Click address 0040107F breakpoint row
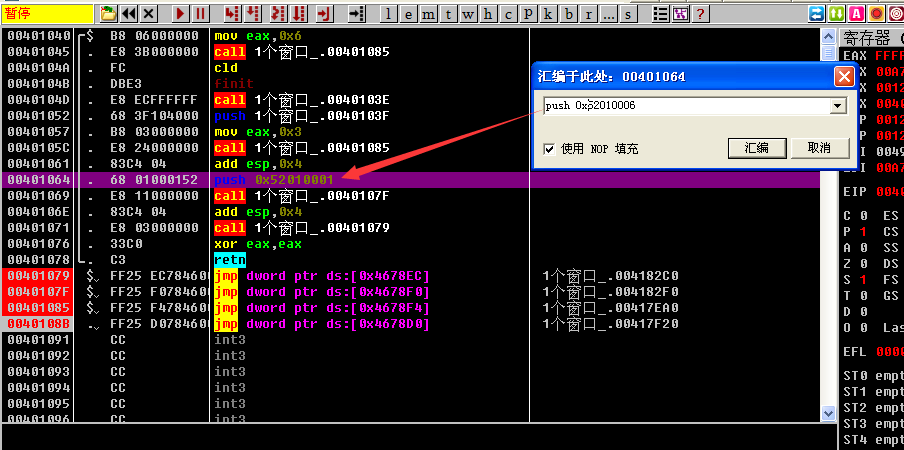The image size is (904, 450). coord(39,292)
